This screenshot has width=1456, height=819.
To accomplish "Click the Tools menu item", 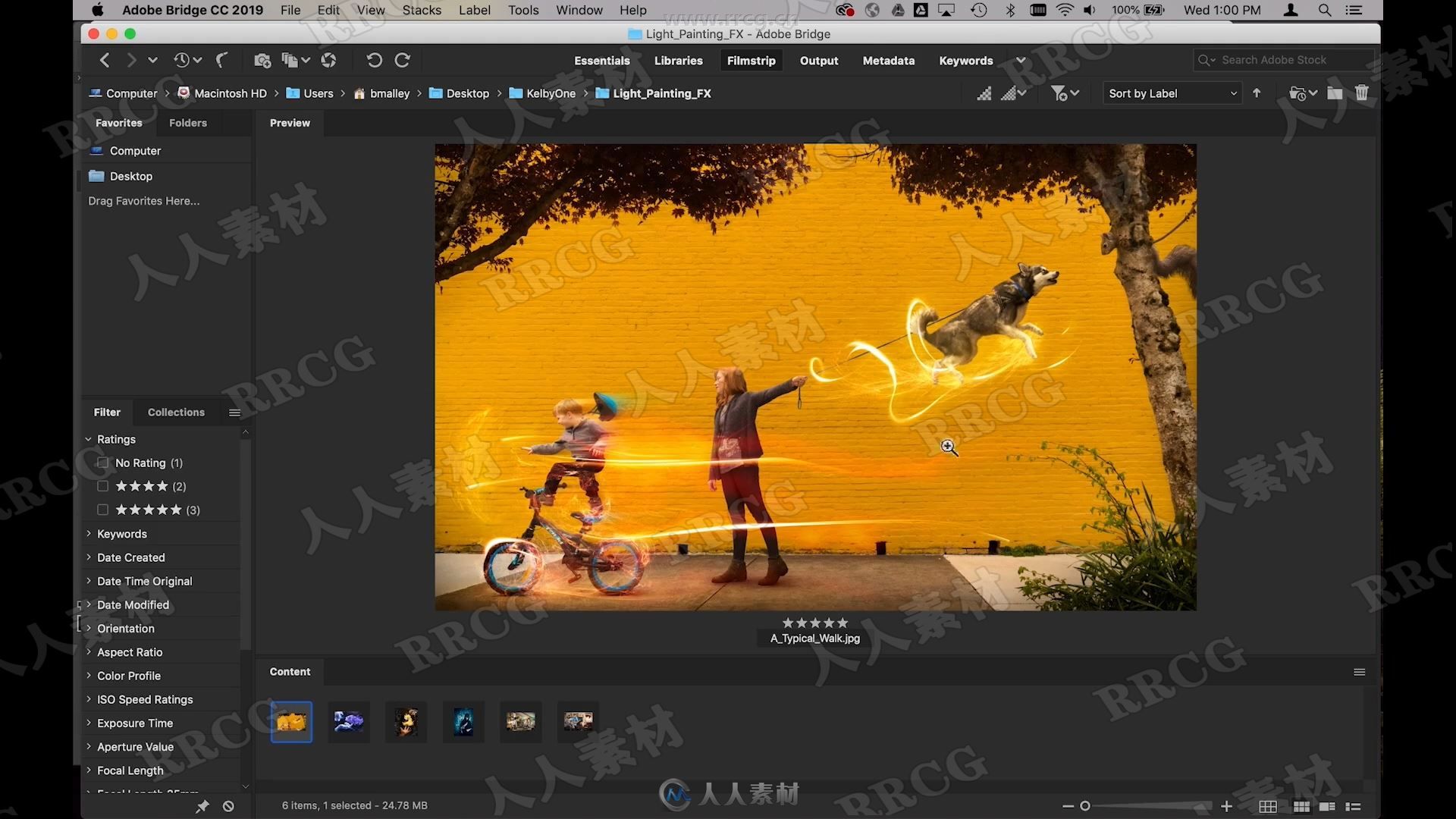I will [523, 9].
